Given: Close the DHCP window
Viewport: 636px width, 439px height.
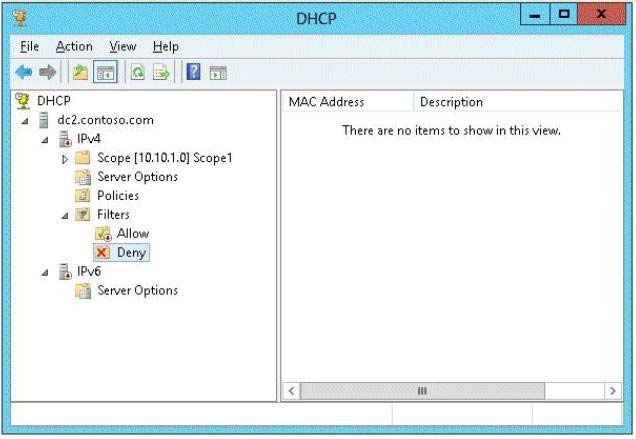Looking at the screenshot, I should [602, 15].
